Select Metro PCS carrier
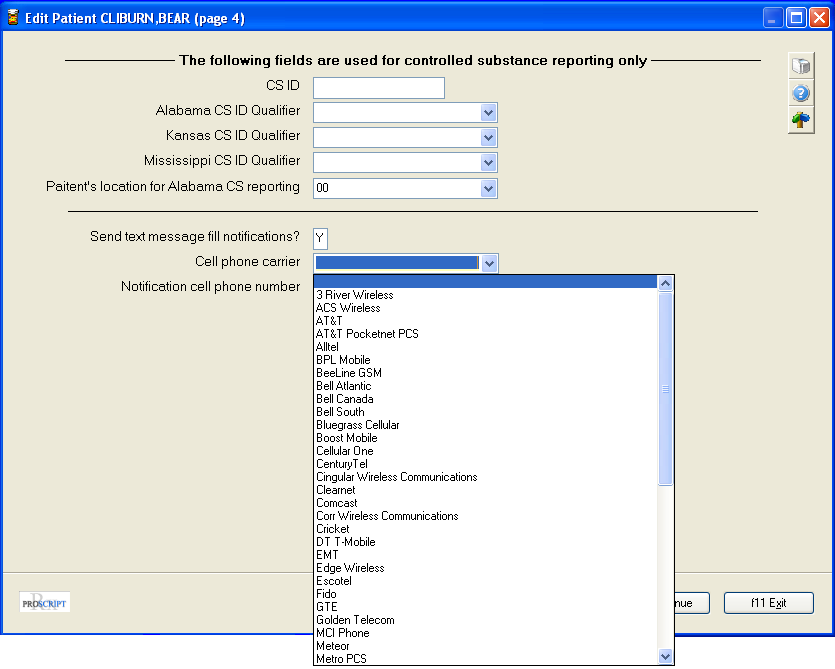835x669 pixels. click(486, 659)
